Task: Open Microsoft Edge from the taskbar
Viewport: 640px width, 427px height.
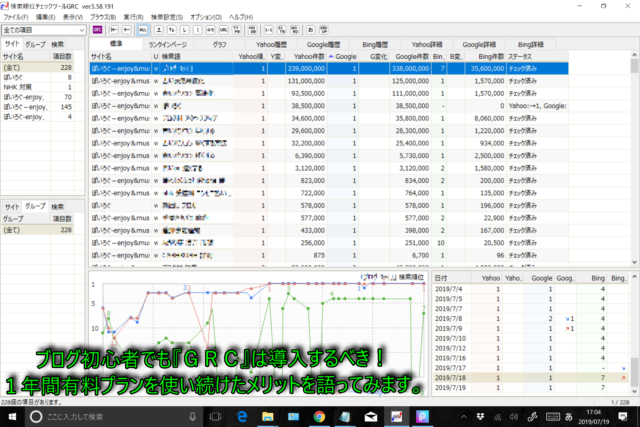Action: click(x=242, y=417)
